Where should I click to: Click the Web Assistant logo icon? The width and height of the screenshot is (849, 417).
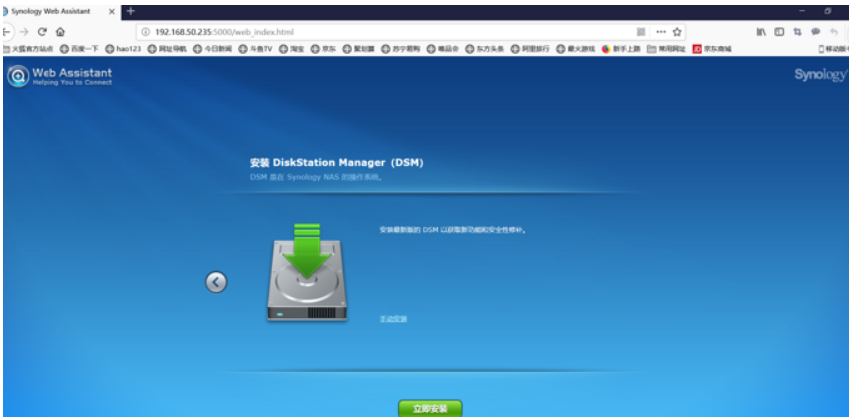tap(18, 76)
